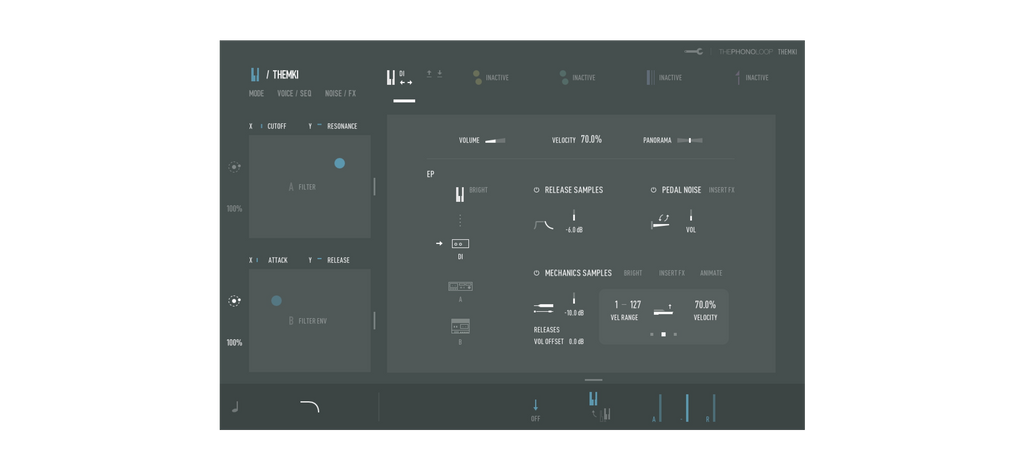The height and width of the screenshot is (468, 1024).
Task: Toggle ANIMATE for Mechanics Samples
Action: pyautogui.click(x=711, y=273)
